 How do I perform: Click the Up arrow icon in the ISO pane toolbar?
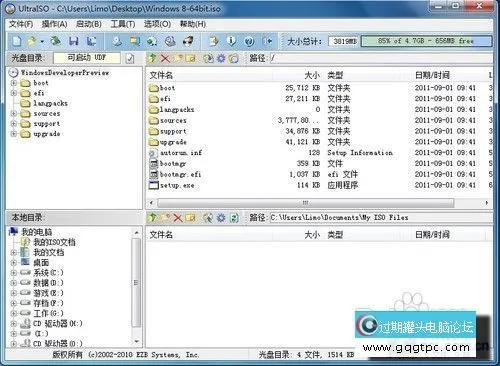pos(153,58)
